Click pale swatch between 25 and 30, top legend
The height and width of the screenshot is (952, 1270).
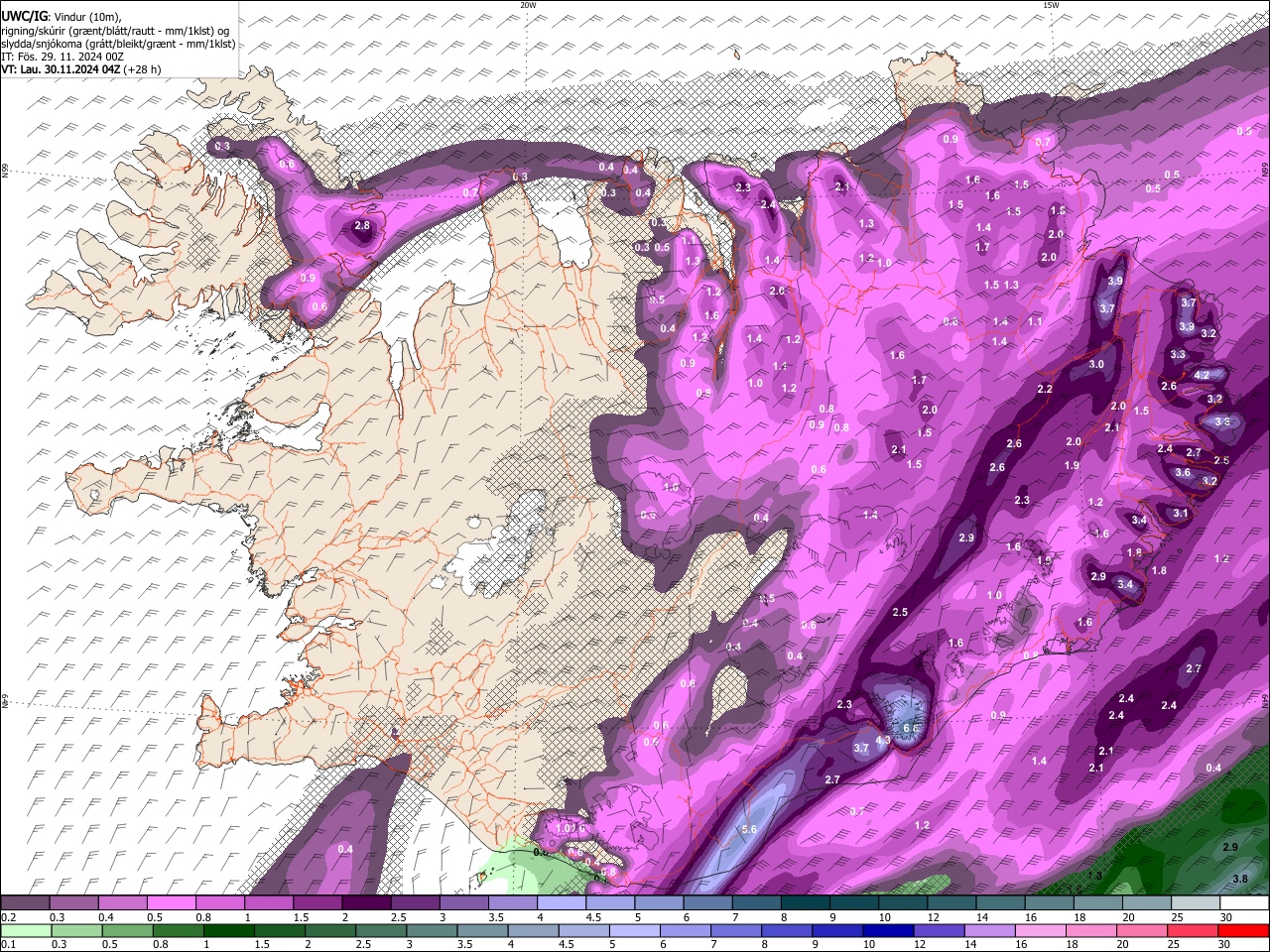[1195, 903]
